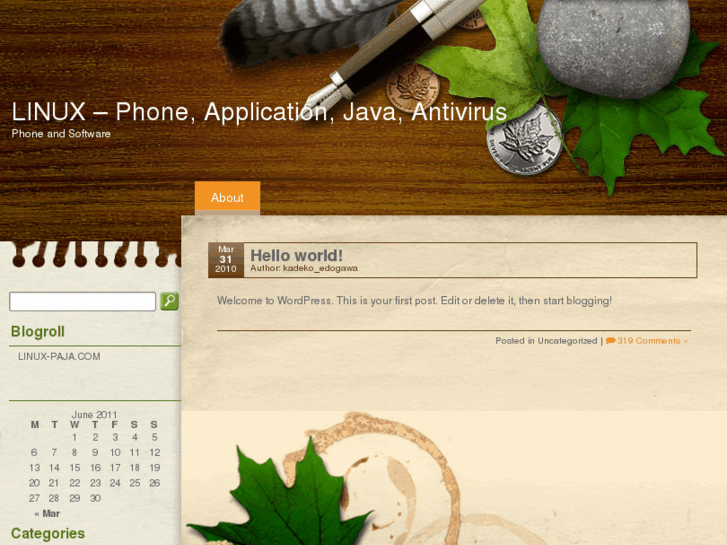Click the Categories heading
This screenshot has height=545, width=727.
click(48, 533)
